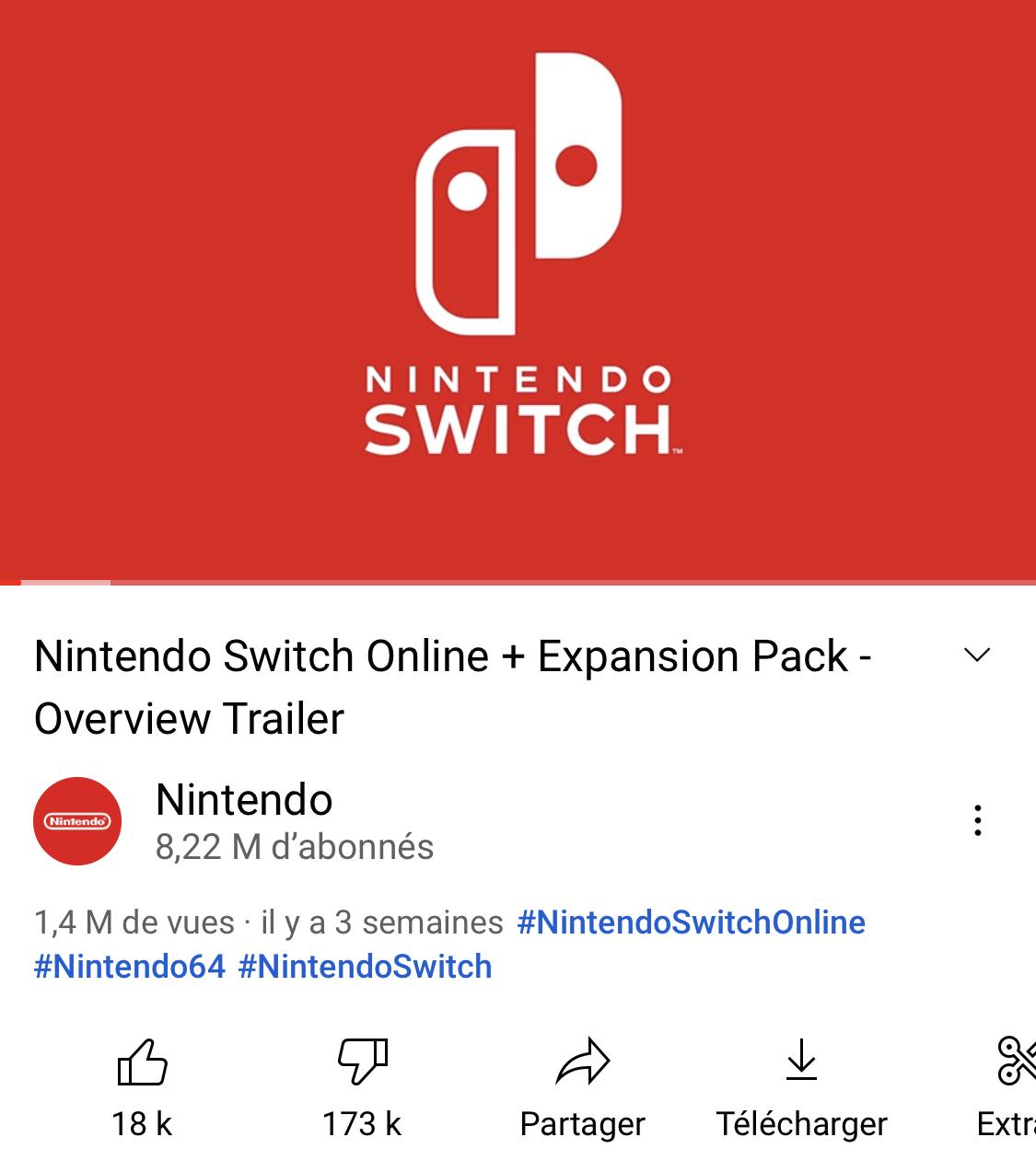Screen dimensions: 1036x1172
Task: Tap the 8,22 M d'abonnés subscriber count
Action: pos(295,847)
